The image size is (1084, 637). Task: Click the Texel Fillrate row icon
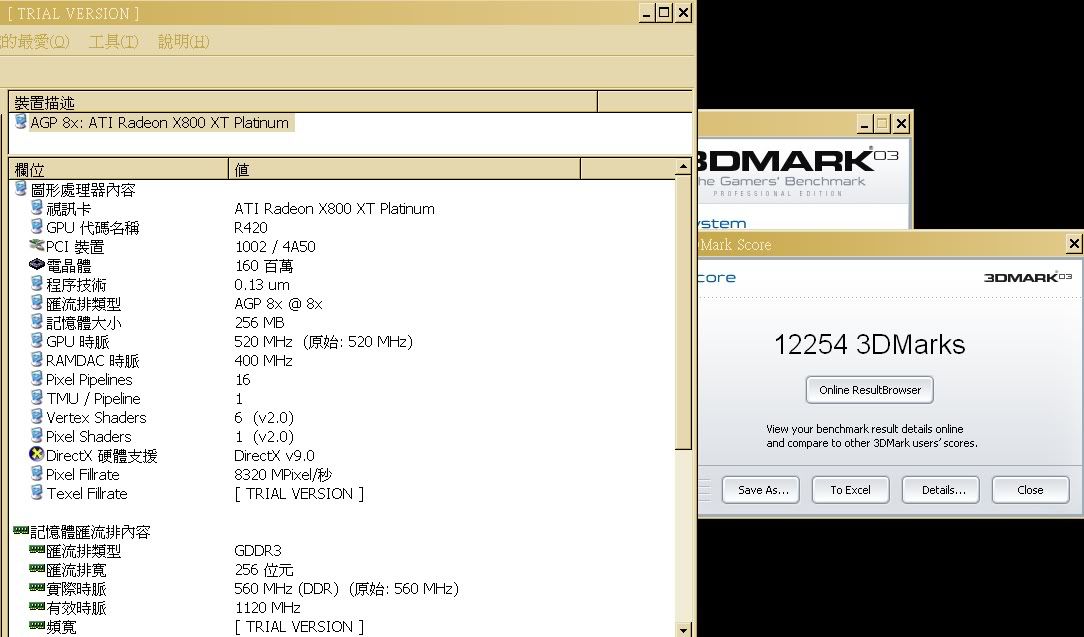click(x=37, y=492)
